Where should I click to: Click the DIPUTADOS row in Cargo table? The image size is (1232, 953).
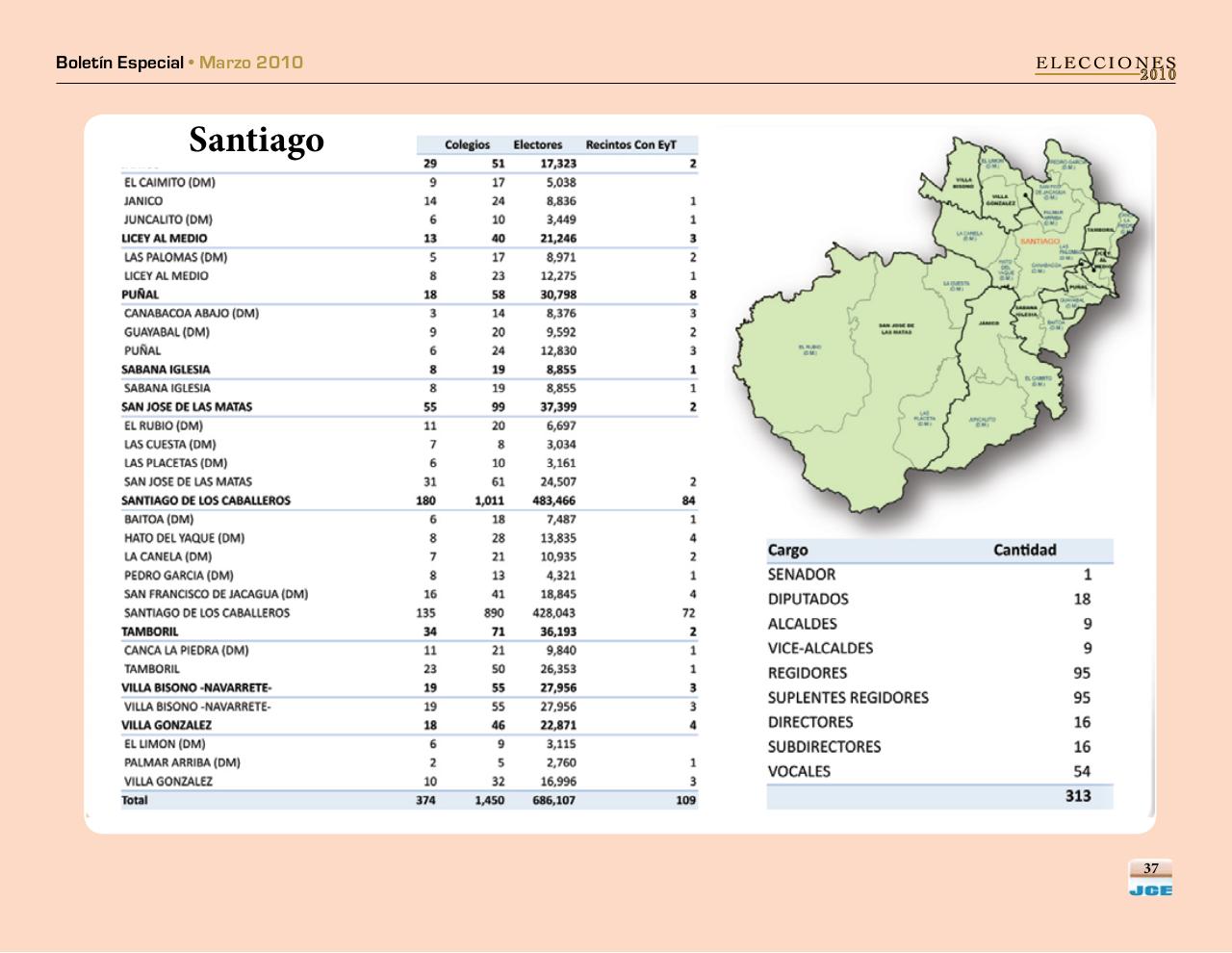808,599
